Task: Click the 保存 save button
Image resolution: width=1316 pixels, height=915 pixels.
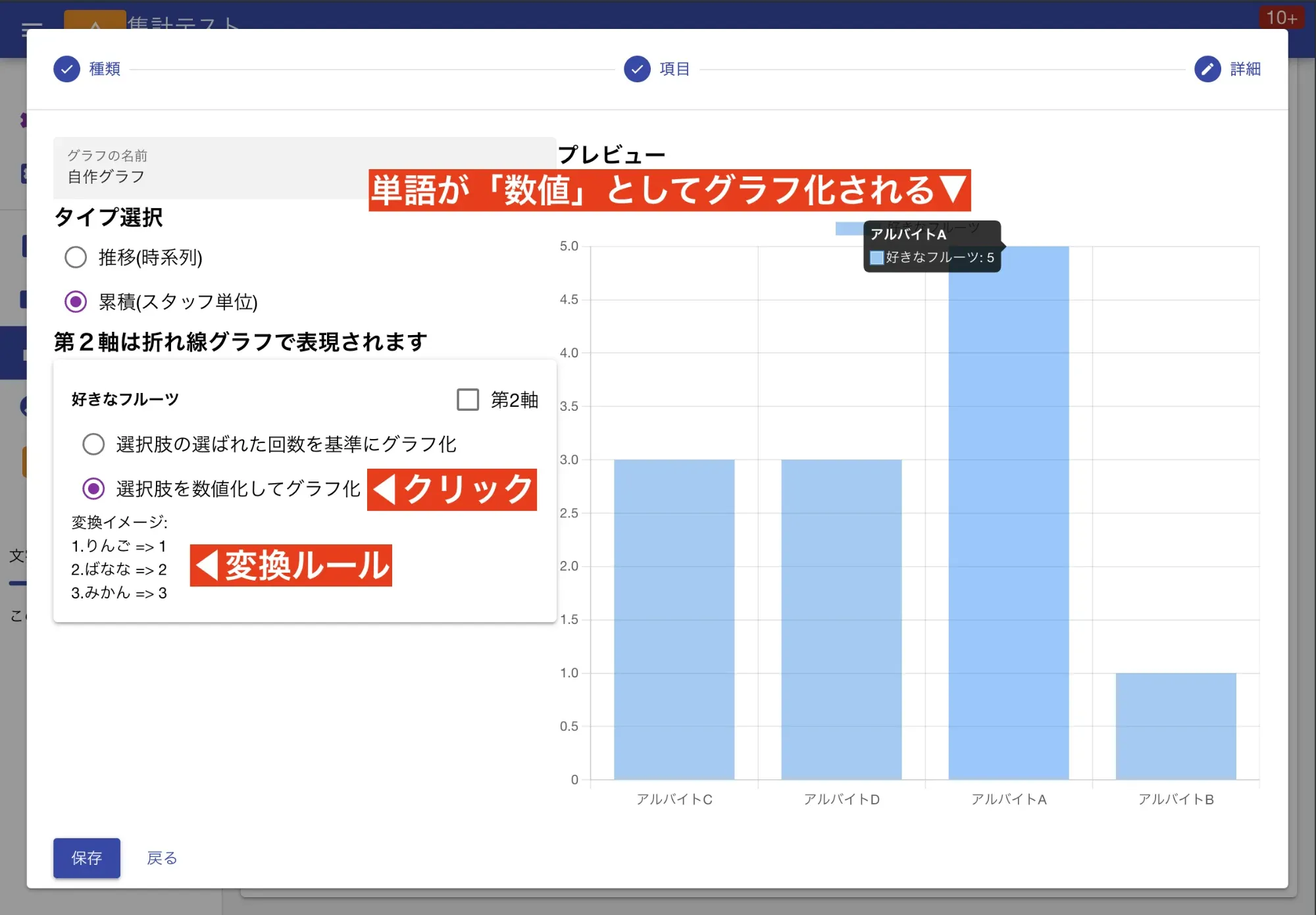Action: tap(86, 858)
